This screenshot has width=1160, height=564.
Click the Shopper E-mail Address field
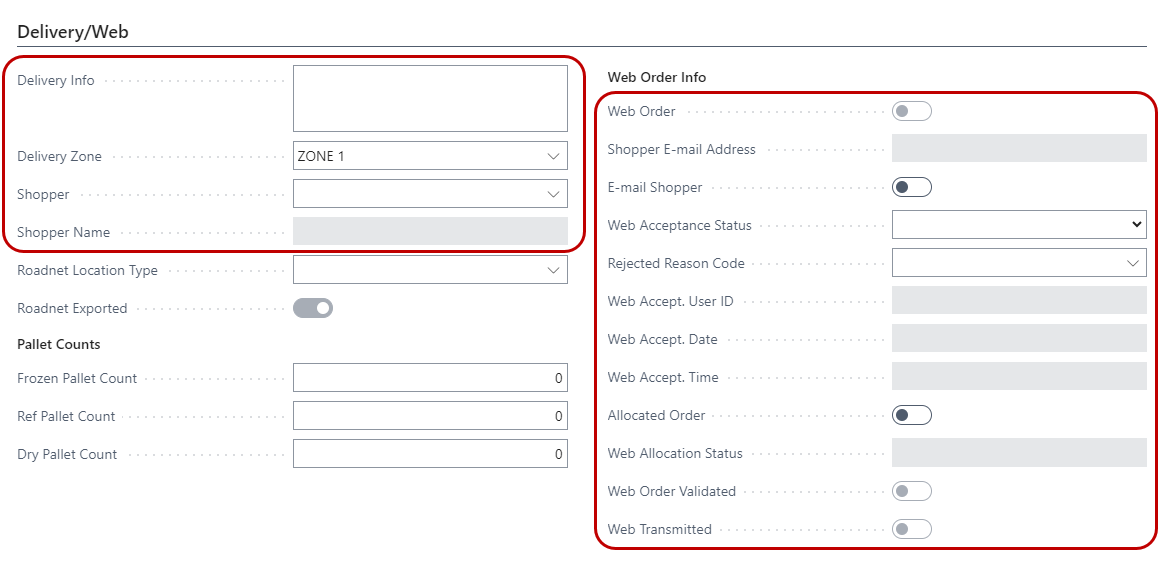click(x=1018, y=149)
